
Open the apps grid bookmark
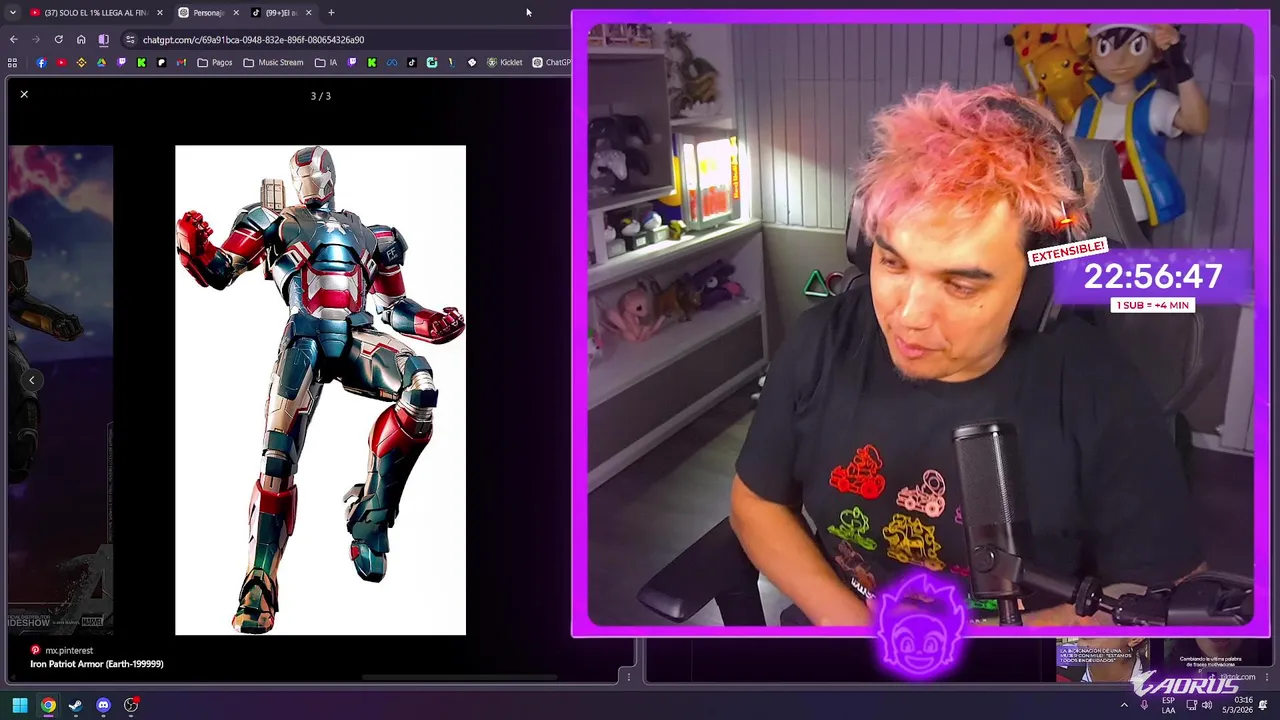point(12,62)
